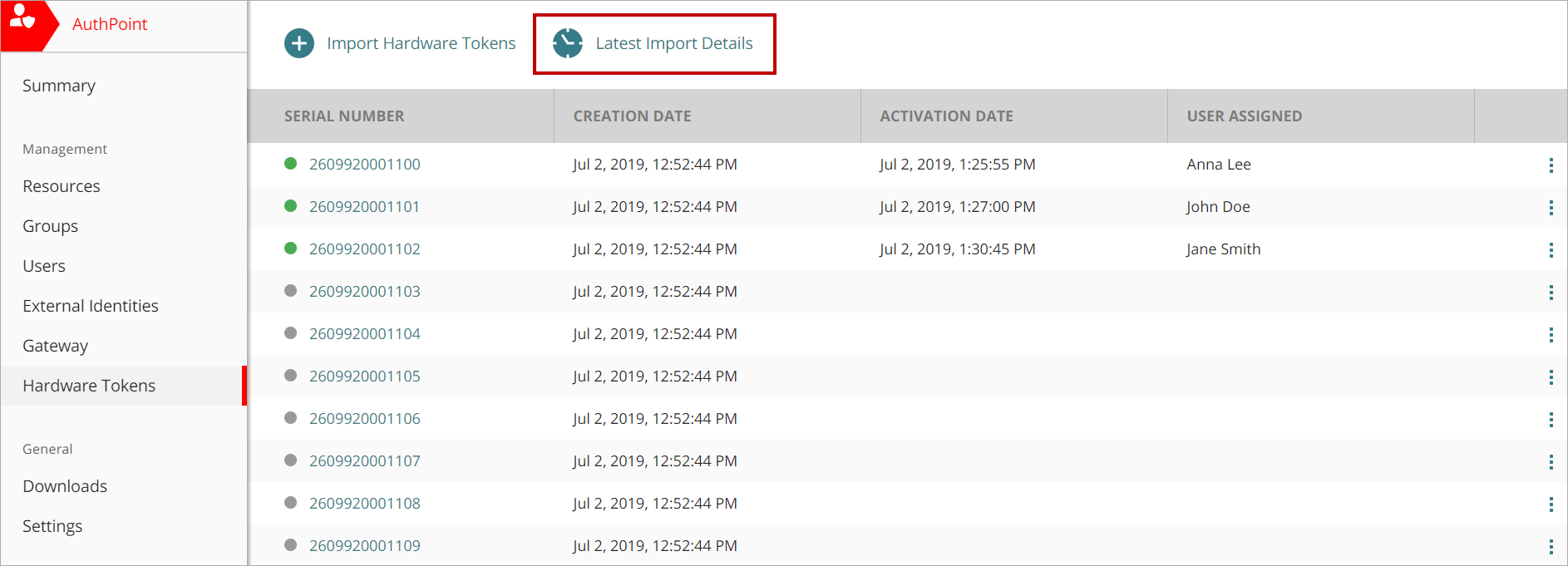Click the AuthPoint logo icon

pyautogui.click(x=23, y=18)
